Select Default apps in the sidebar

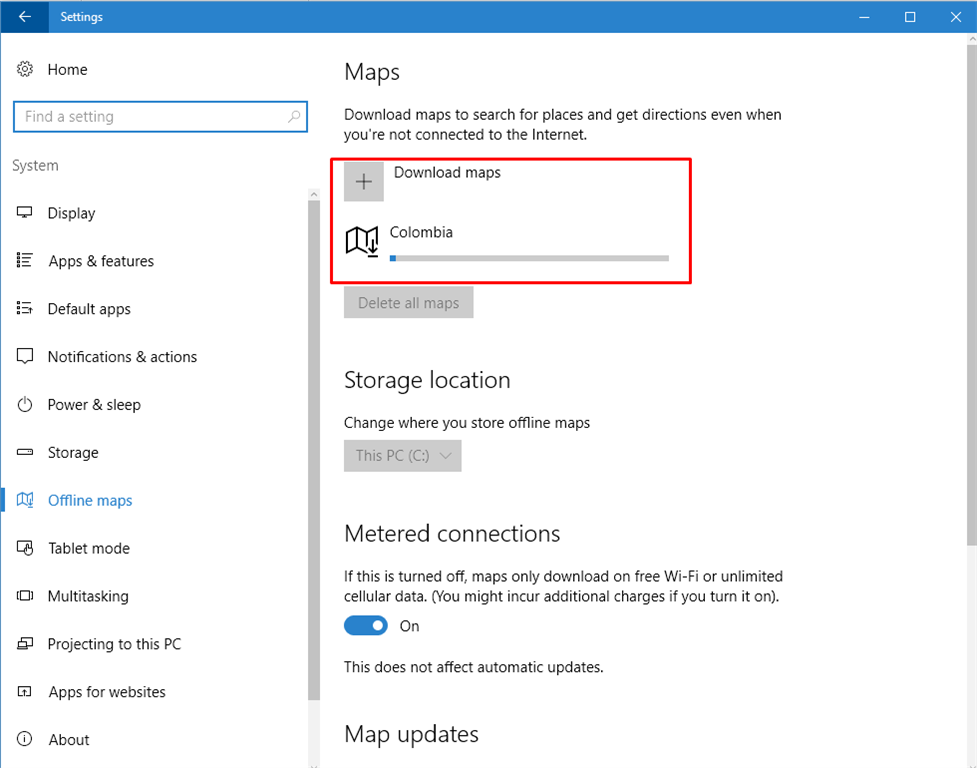(89, 309)
